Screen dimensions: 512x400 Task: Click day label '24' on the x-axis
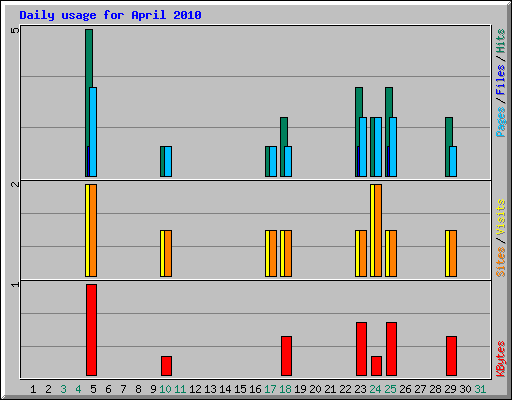click(x=375, y=389)
